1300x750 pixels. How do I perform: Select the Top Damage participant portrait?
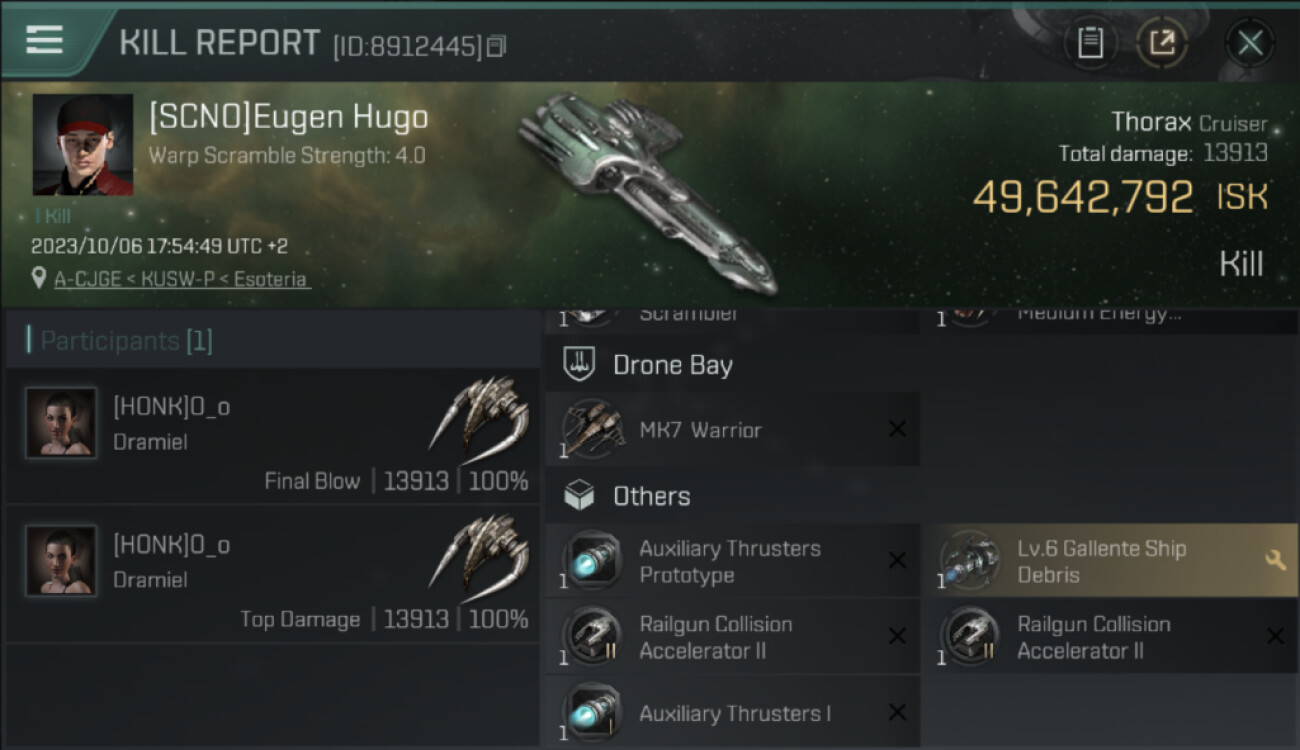point(61,561)
